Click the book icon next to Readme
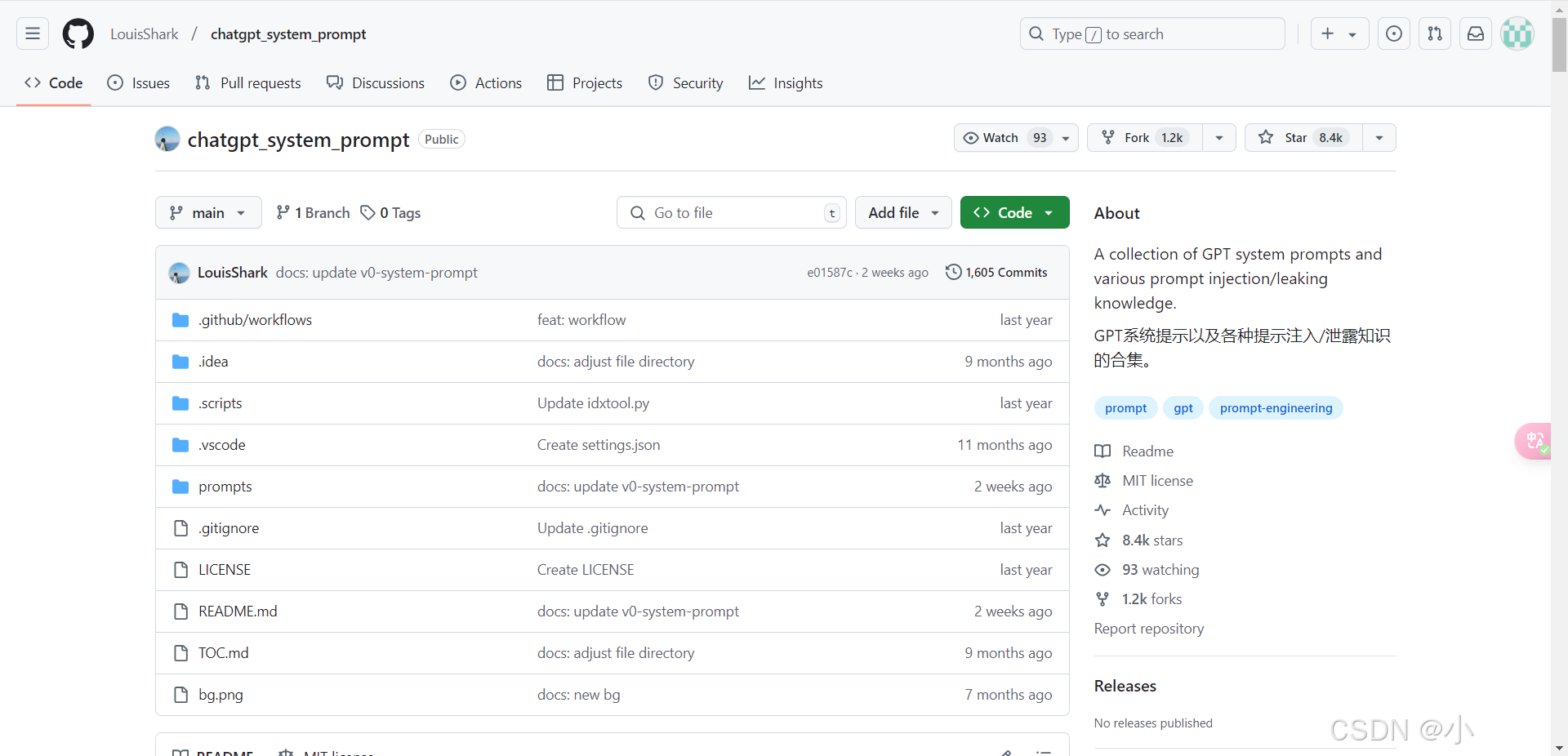 pos(1102,451)
